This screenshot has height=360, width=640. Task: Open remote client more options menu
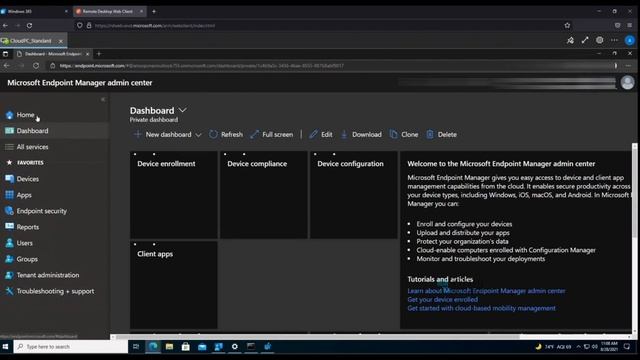click(x=614, y=40)
